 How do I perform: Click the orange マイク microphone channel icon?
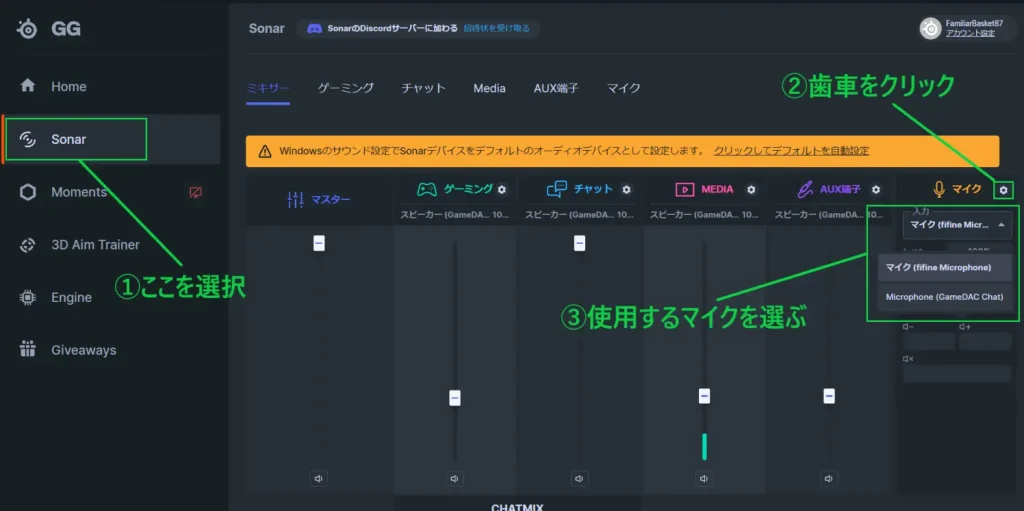tap(939, 190)
